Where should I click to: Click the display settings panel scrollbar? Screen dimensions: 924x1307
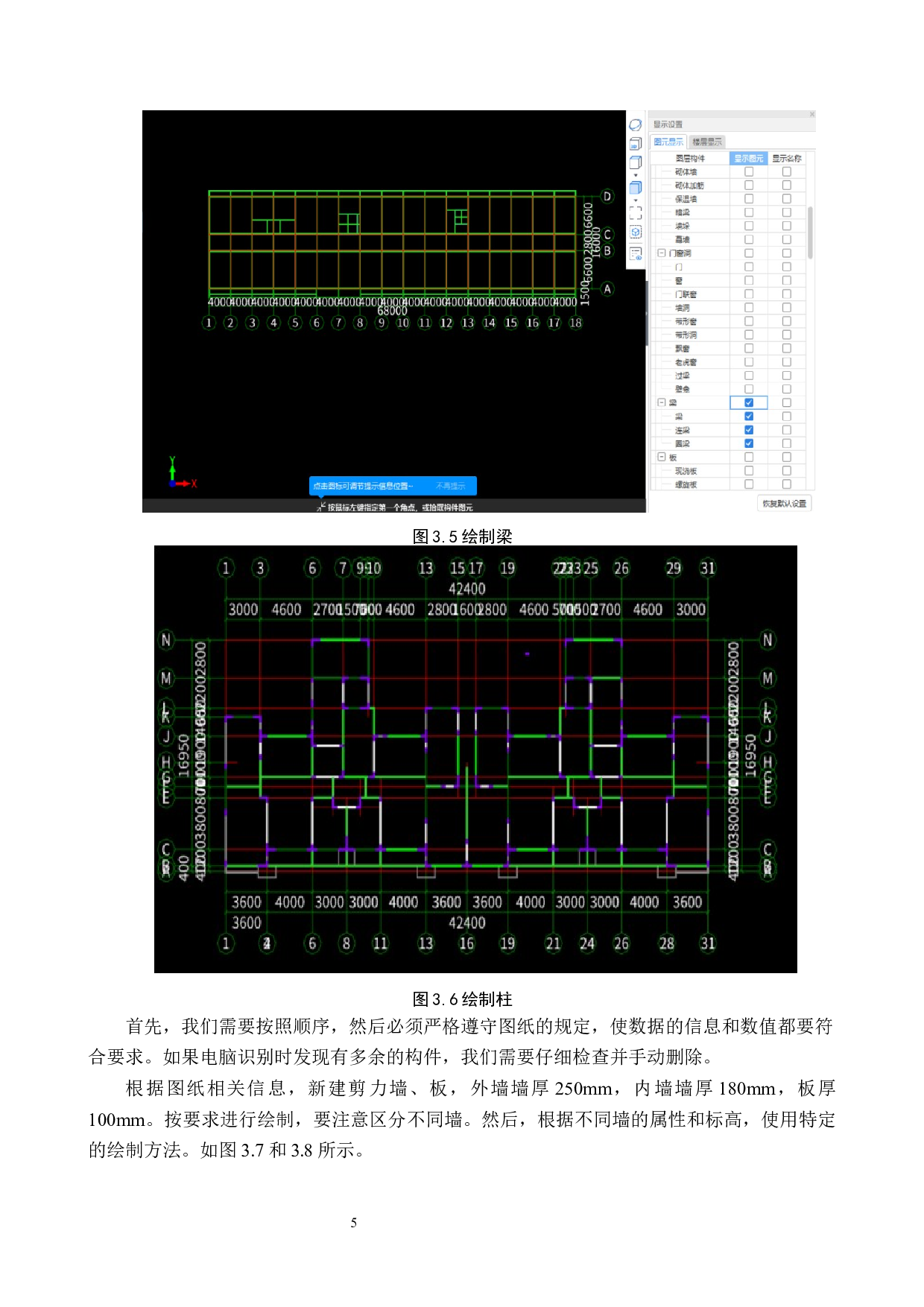810,232
